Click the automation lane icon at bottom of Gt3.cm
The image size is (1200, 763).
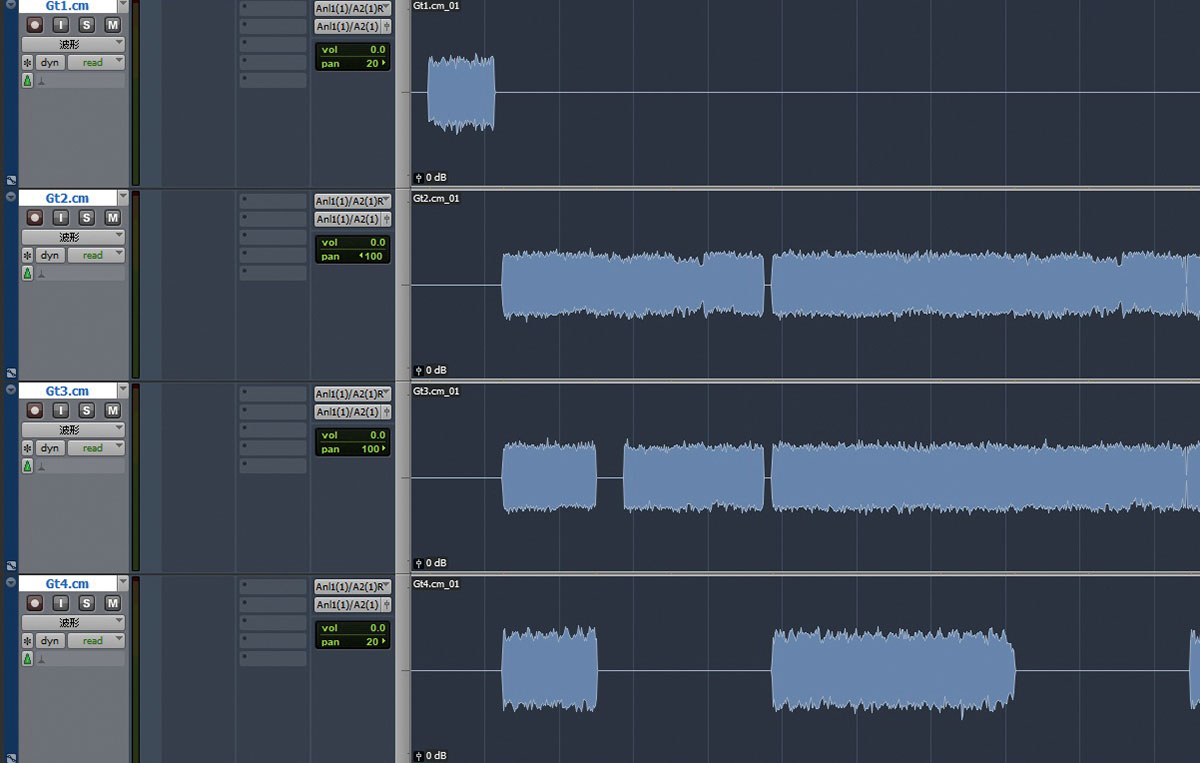click(x=10, y=567)
